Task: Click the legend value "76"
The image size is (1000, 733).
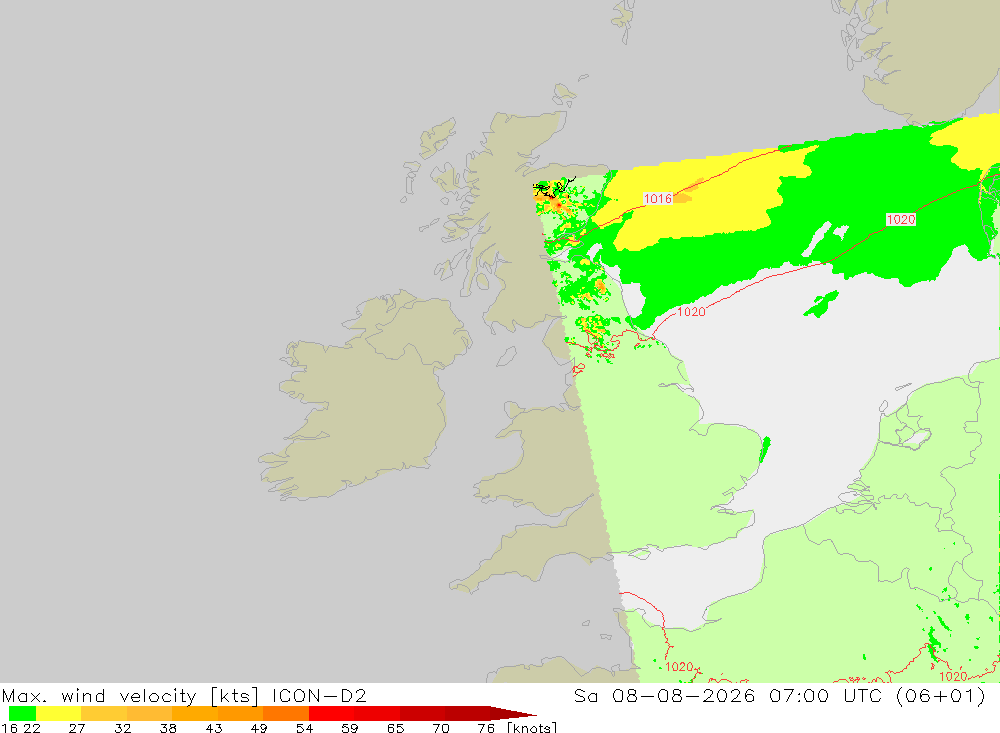Action: (x=487, y=728)
